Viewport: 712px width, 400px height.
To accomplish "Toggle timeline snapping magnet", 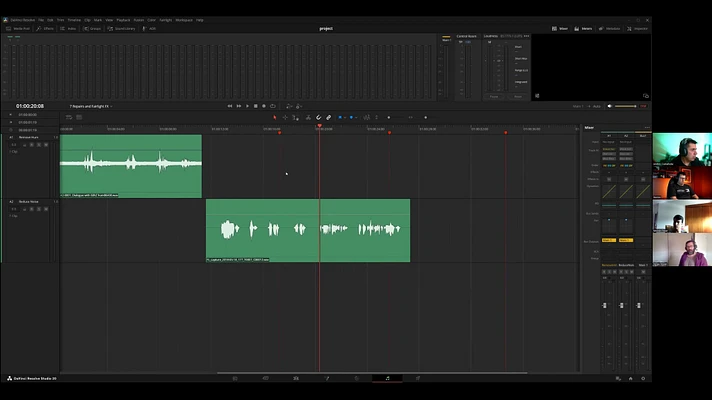I will [318, 118].
